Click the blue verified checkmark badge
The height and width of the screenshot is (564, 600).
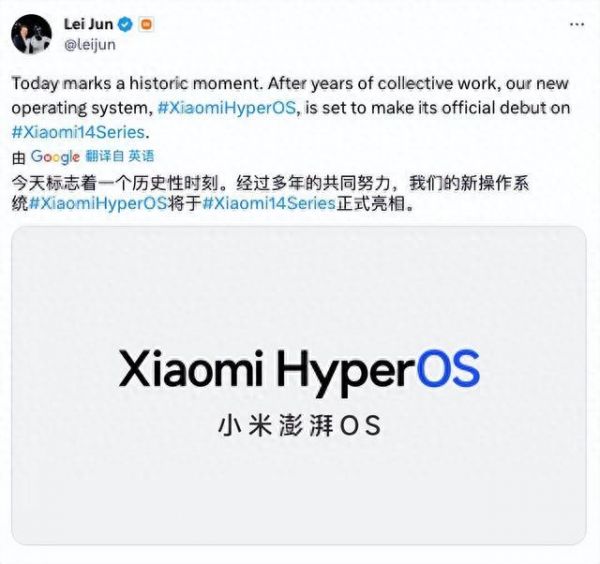[125, 24]
